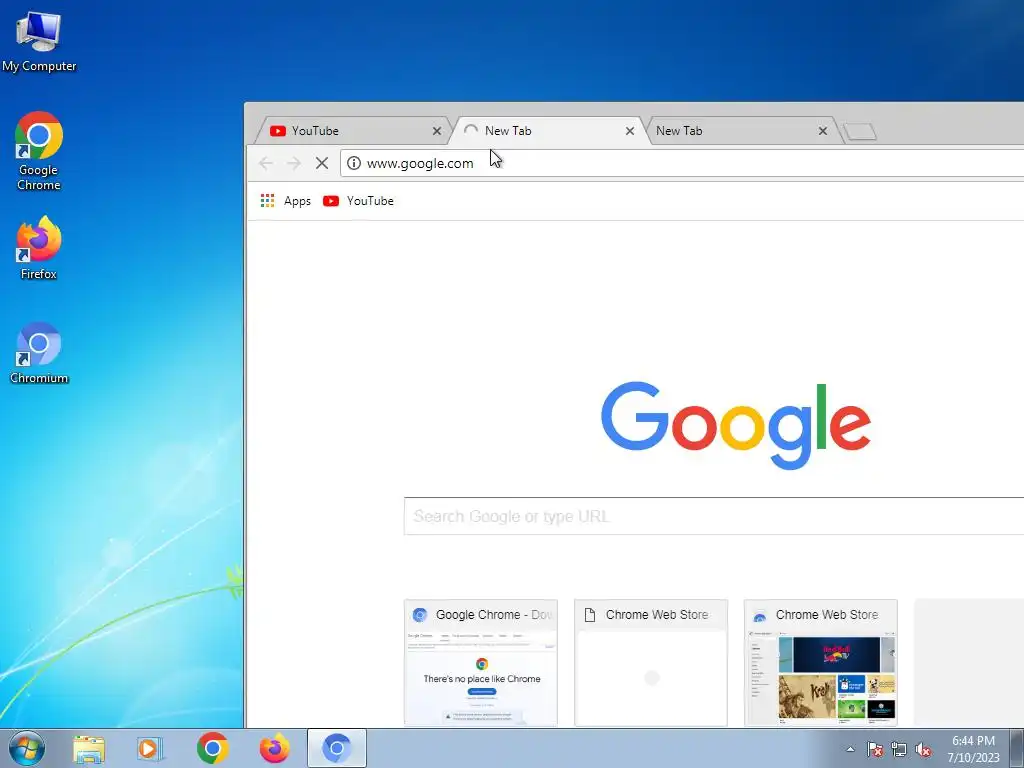Open a new tab with the new-tab button
Image resolution: width=1024 pixels, height=768 pixels.
859,132
